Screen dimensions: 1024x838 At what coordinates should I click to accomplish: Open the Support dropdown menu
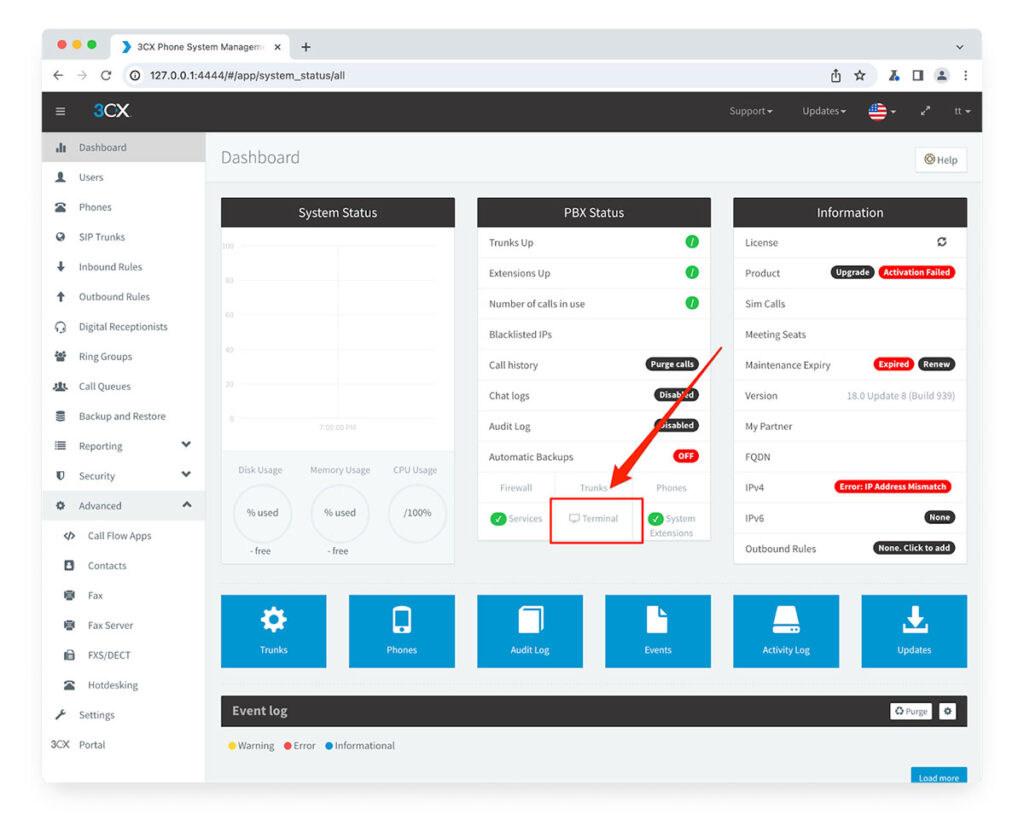pyautogui.click(x=750, y=111)
